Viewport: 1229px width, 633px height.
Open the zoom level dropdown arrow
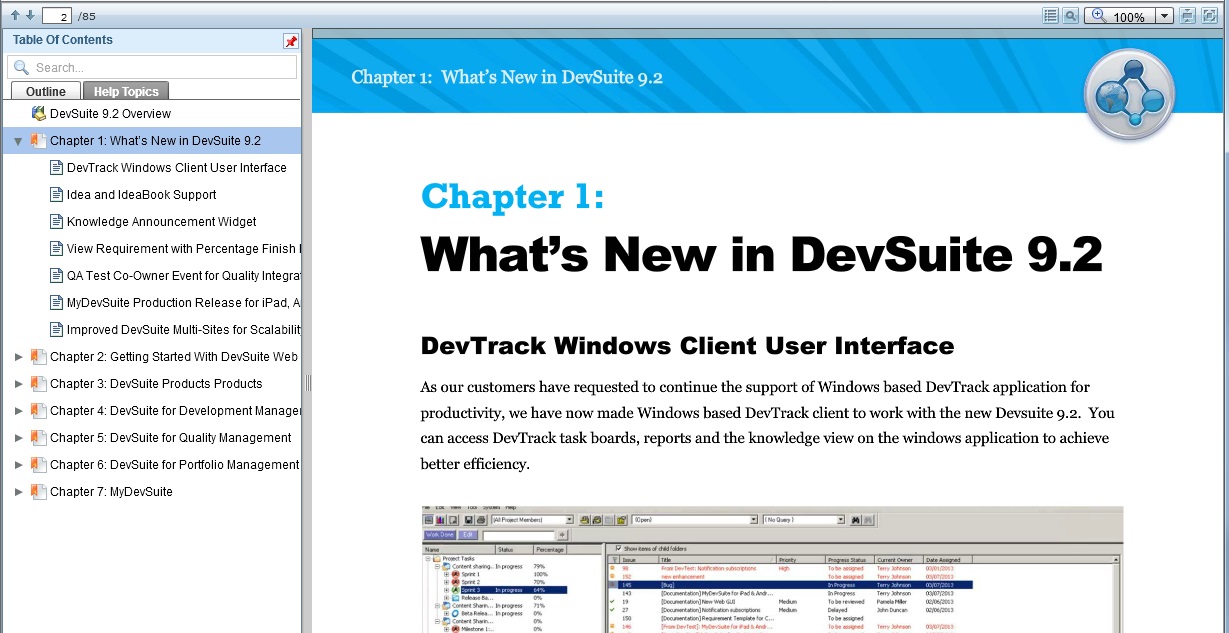pyautogui.click(x=1164, y=16)
